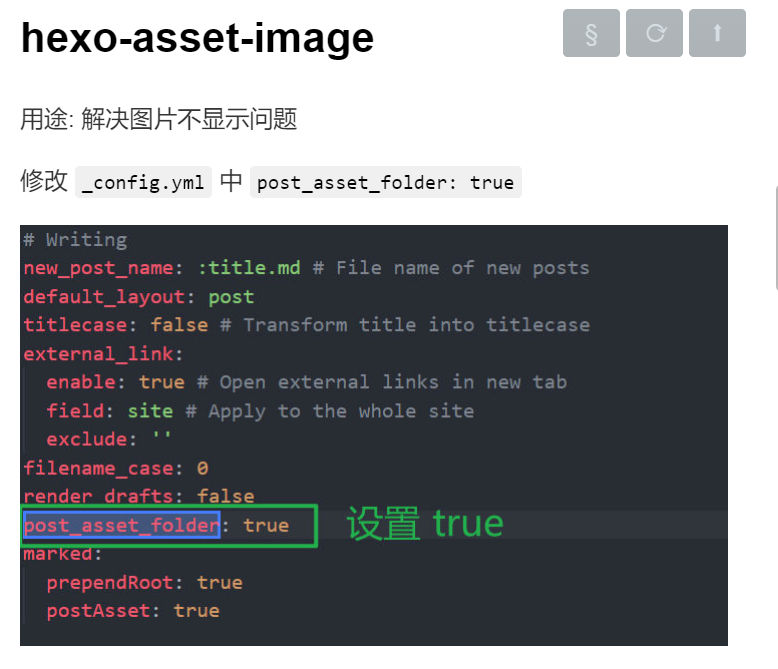The image size is (778, 669).
Task: Click the postAsset: true line
Action: tap(133, 610)
